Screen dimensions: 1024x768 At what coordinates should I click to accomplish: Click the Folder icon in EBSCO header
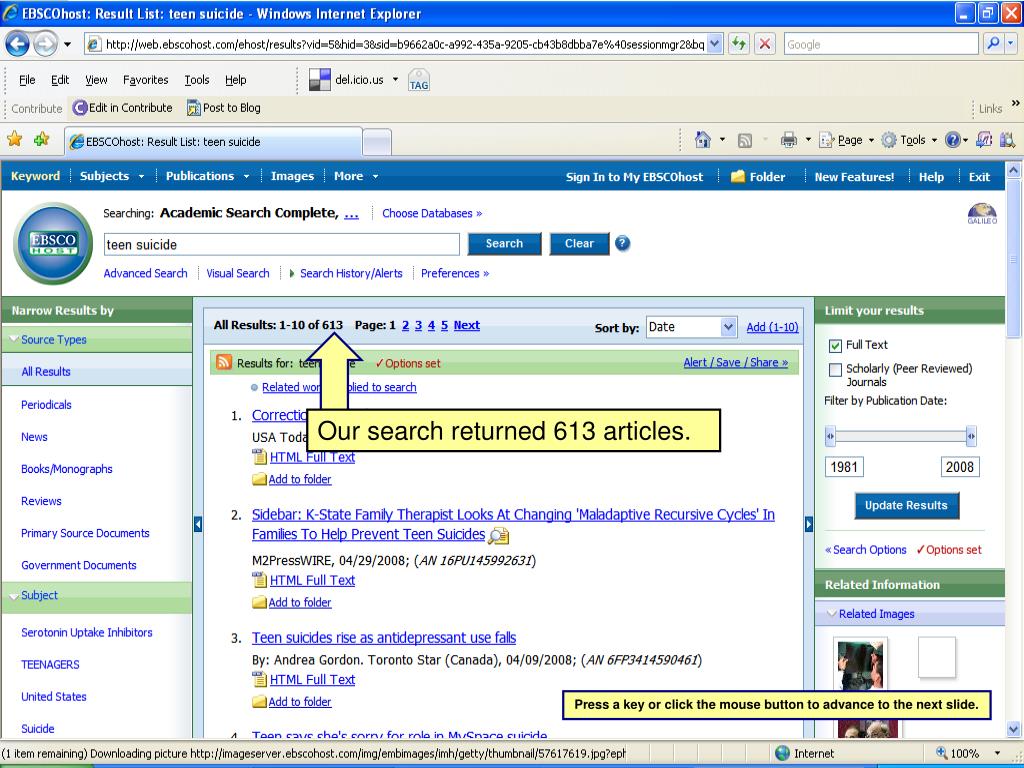click(737, 176)
